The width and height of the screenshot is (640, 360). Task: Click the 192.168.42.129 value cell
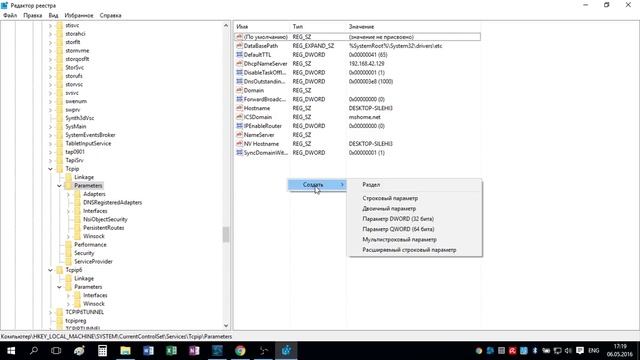click(x=366, y=64)
